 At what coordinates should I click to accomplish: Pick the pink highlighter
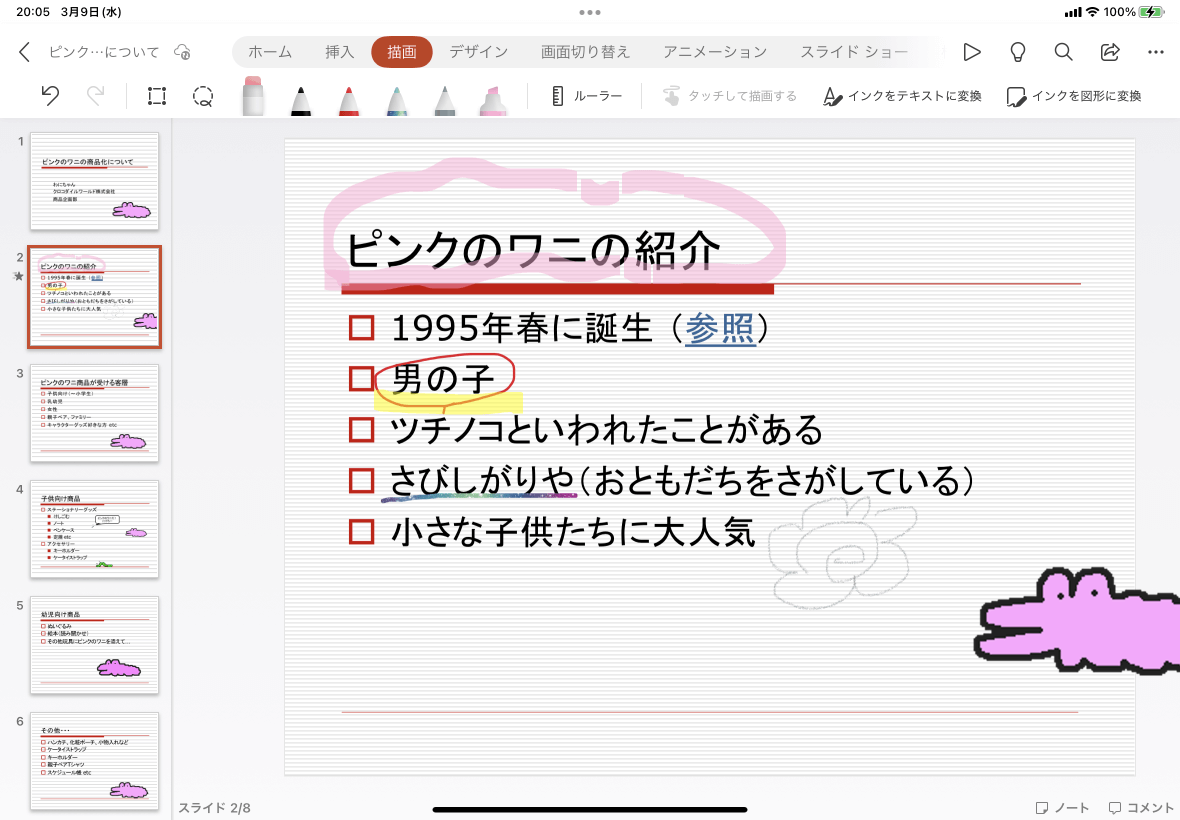492,100
